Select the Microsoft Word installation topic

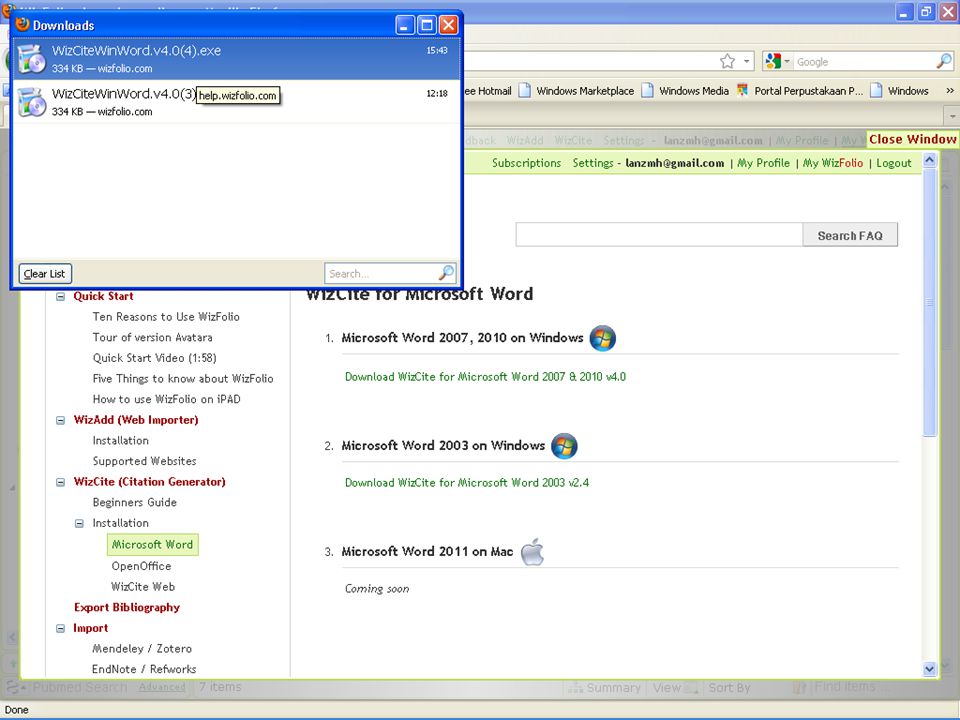point(152,544)
